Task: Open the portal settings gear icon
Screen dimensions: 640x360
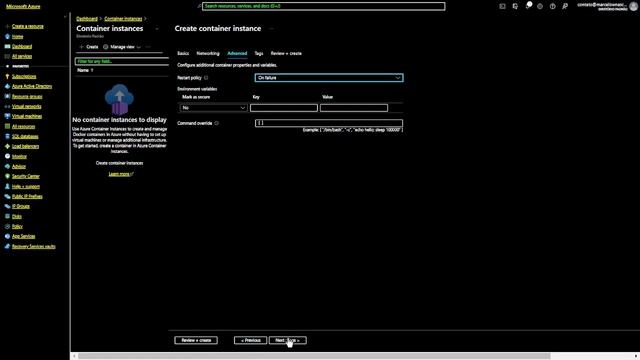Action: pyautogui.click(x=540, y=6)
